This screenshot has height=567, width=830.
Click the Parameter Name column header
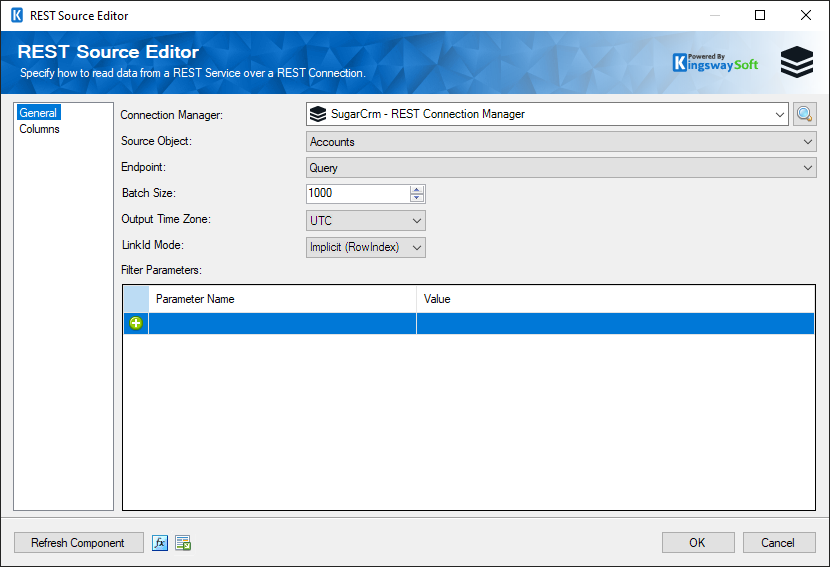pyautogui.click(x=283, y=299)
